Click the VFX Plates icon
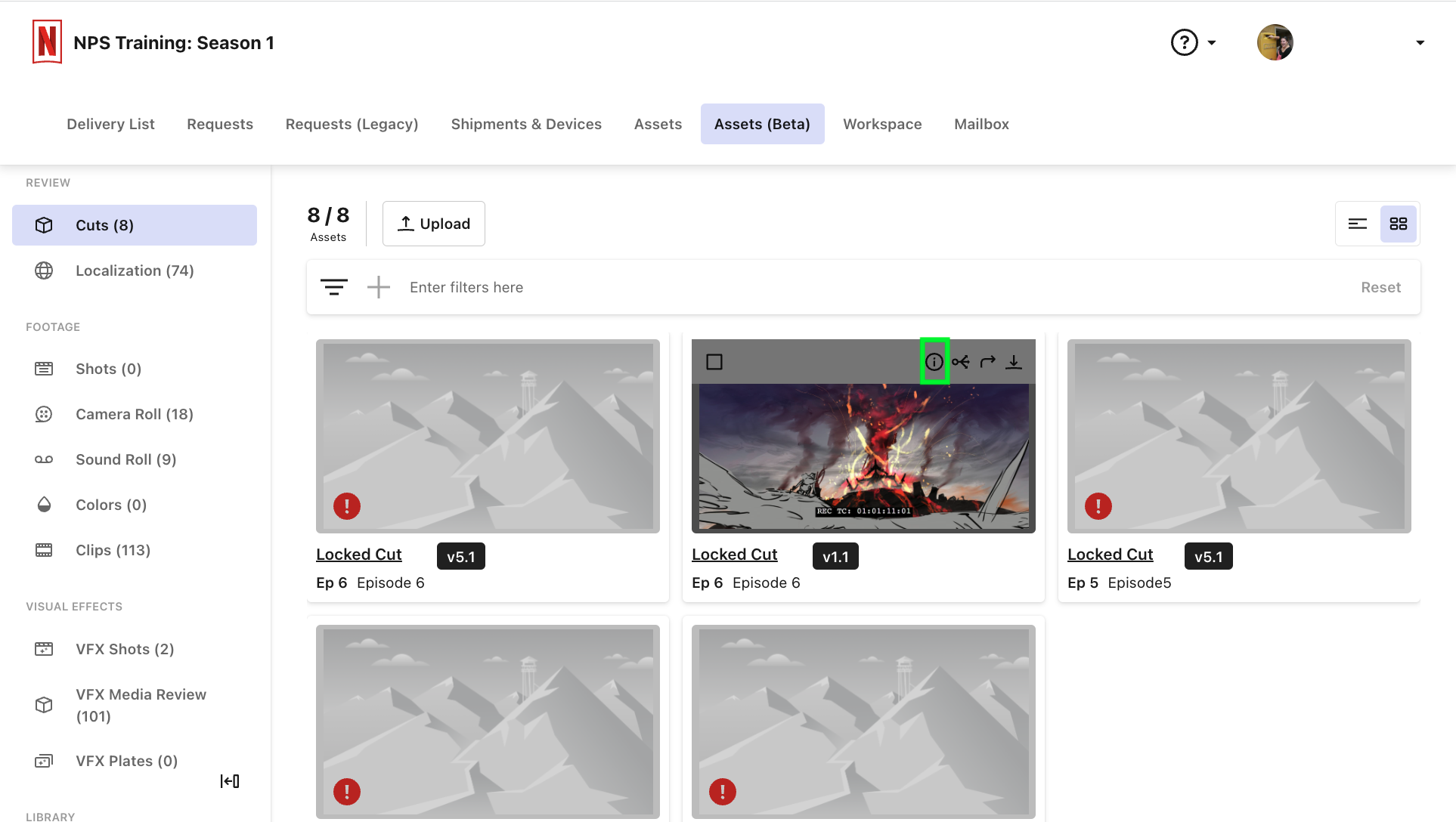1456x822 pixels. (x=44, y=761)
